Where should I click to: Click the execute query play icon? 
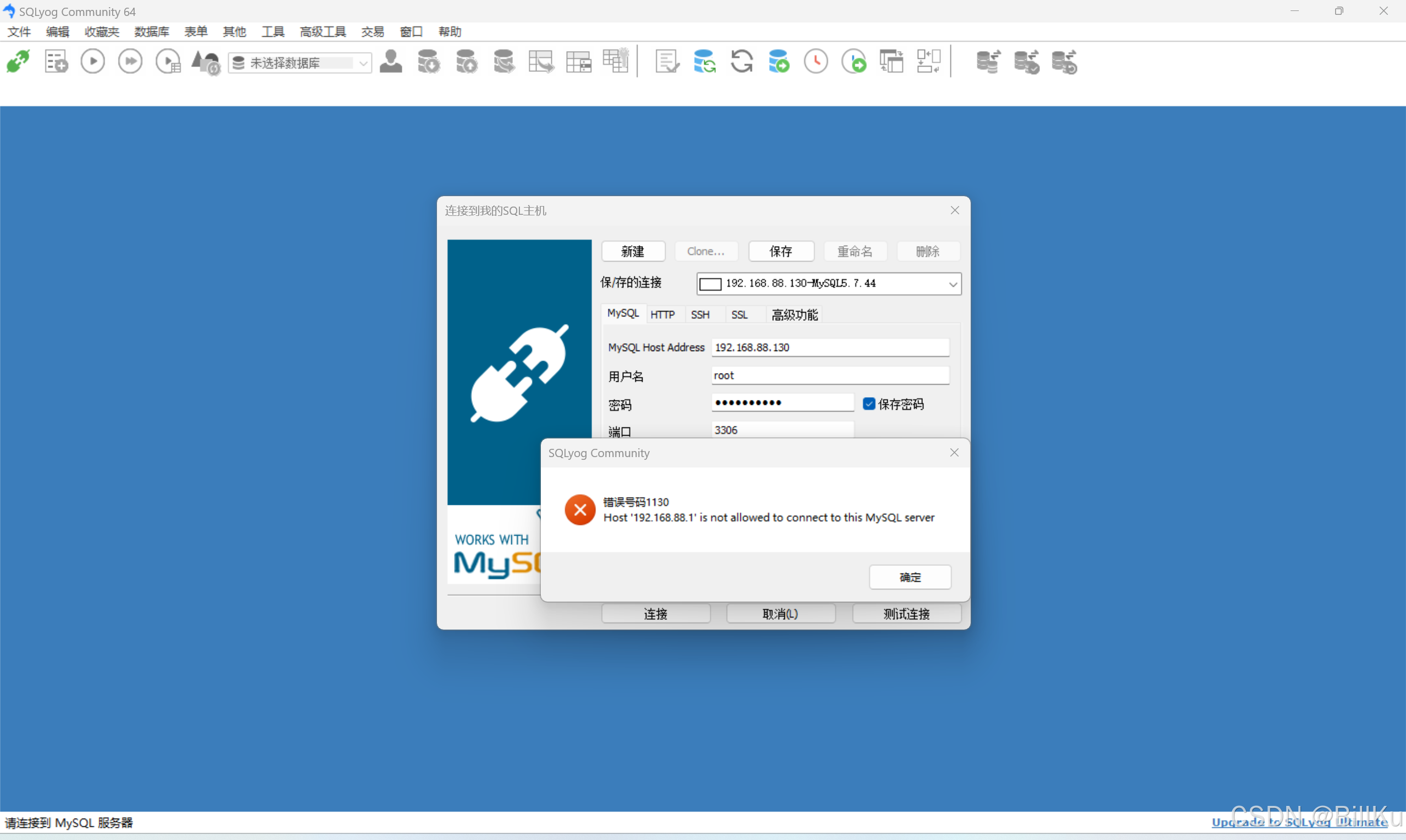93,62
